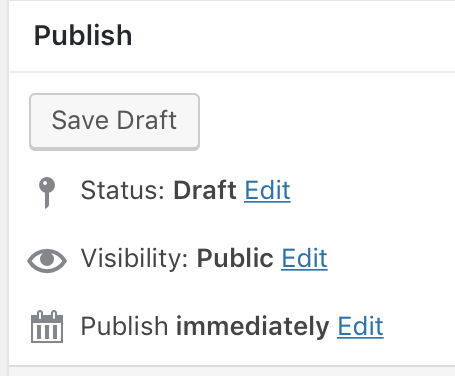Click the Status: label text
The height and width of the screenshot is (376, 455).
pyautogui.click(x=122, y=190)
